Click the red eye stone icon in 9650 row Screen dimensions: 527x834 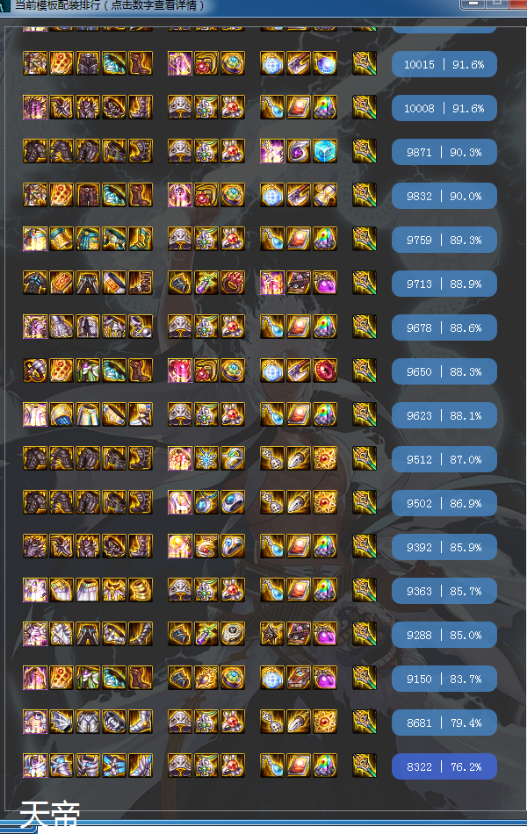pyautogui.click(x=325, y=371)
